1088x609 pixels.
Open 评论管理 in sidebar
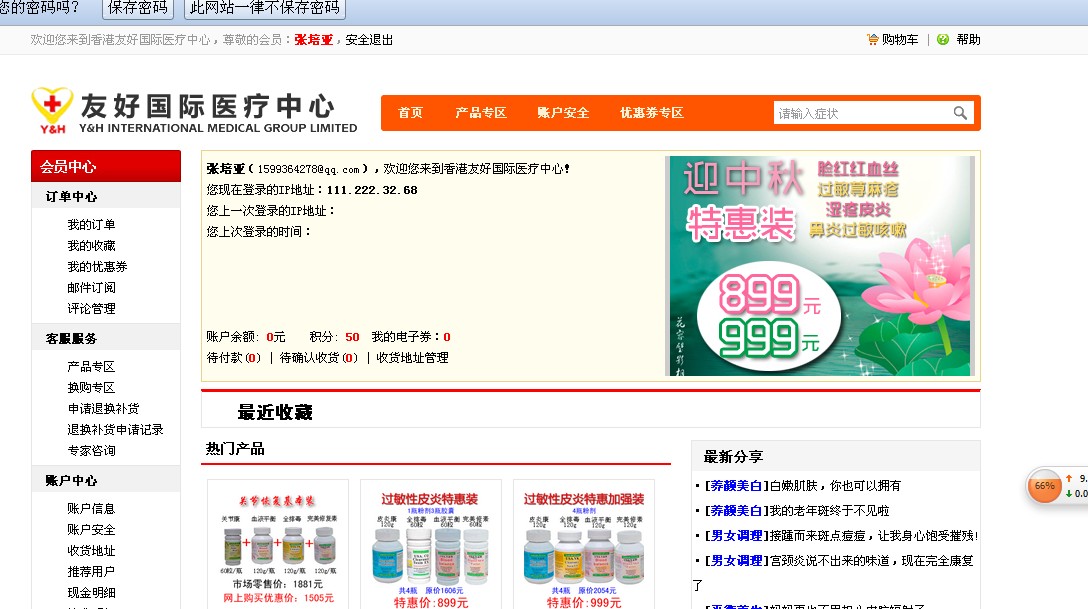click(x=92, y=309)
